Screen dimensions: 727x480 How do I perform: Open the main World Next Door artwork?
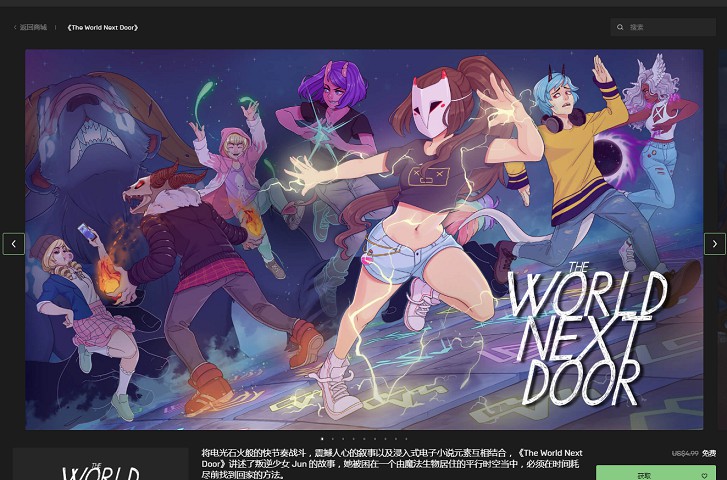(364, 240)
